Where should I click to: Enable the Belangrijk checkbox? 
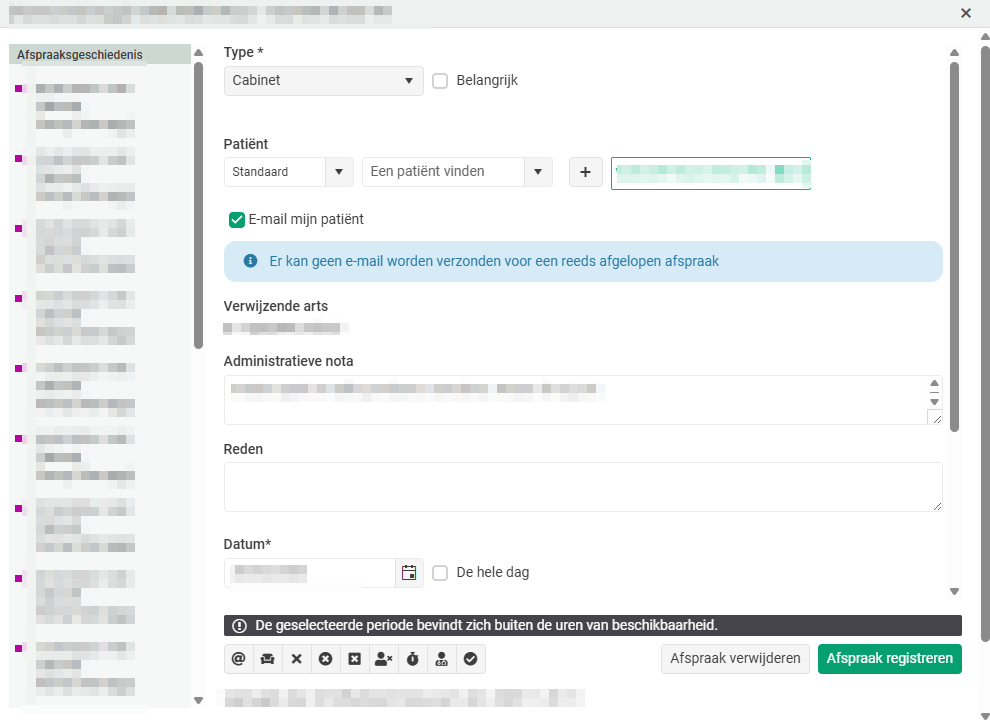pos(440,81)
